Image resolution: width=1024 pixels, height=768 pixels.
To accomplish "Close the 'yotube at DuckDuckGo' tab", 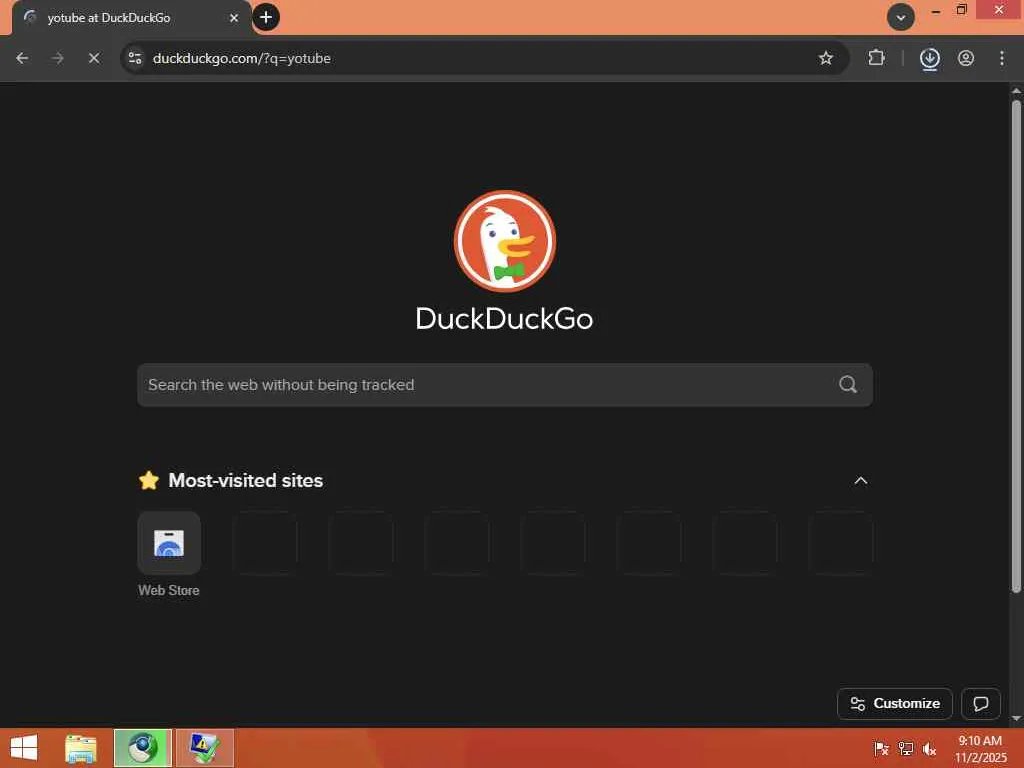I will [234, 18].
